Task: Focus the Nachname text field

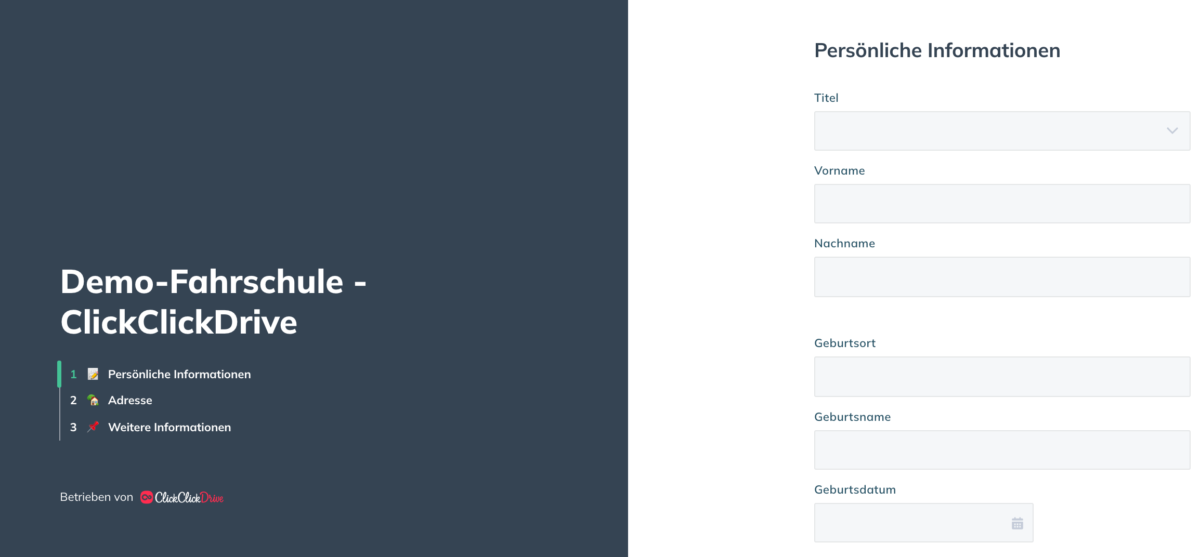Action: [x=1002, y=277]
